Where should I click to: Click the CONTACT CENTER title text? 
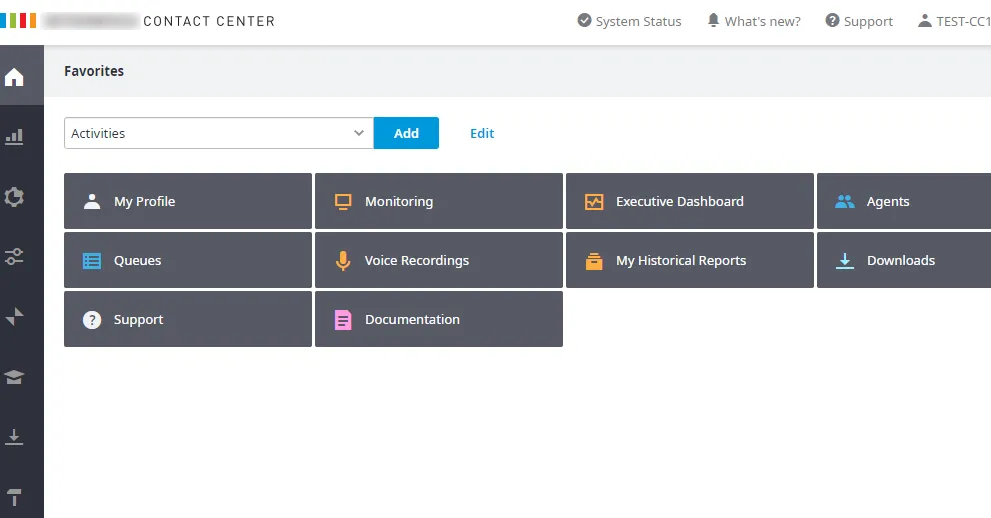[209, 21]
